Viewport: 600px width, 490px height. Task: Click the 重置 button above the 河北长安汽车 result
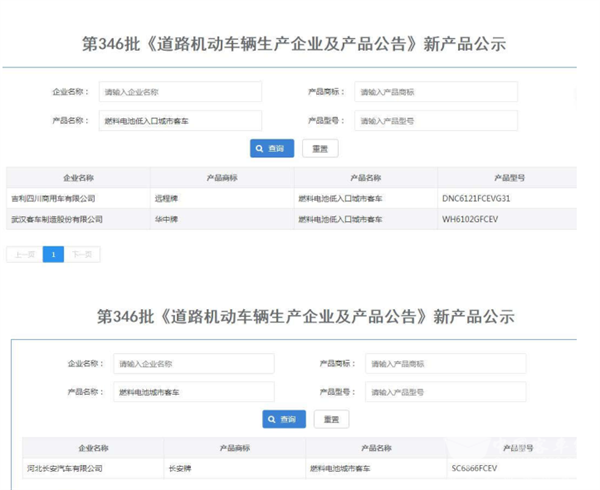tap(332, 419)
